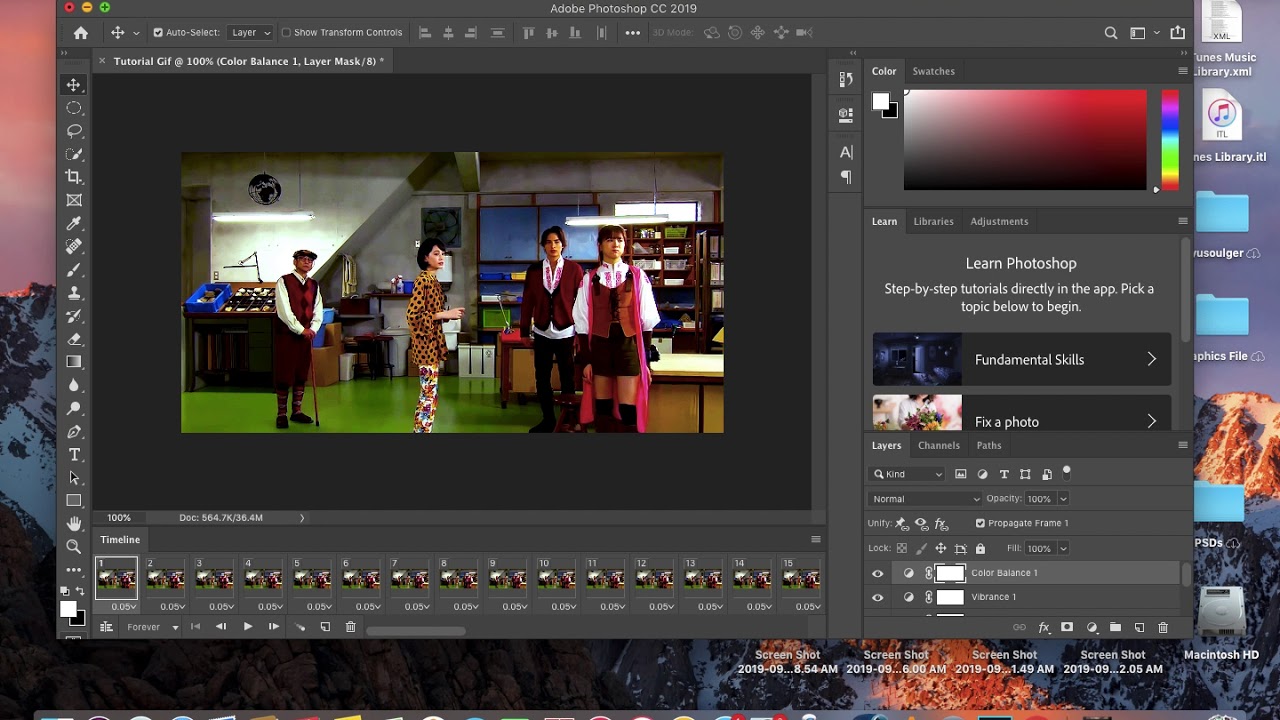Screen dimensions: 1280x720
Task: Click the hue slider strip in the Color panel
Action: point(1169,140)
